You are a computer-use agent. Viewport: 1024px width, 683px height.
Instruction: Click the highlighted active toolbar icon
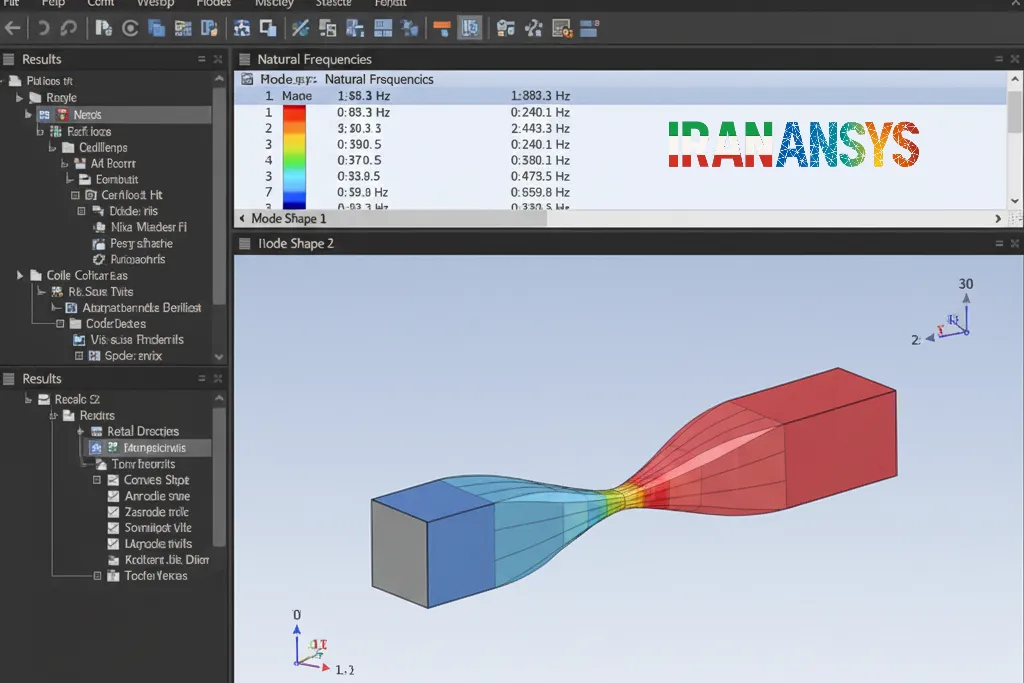(x=470, y=28)
